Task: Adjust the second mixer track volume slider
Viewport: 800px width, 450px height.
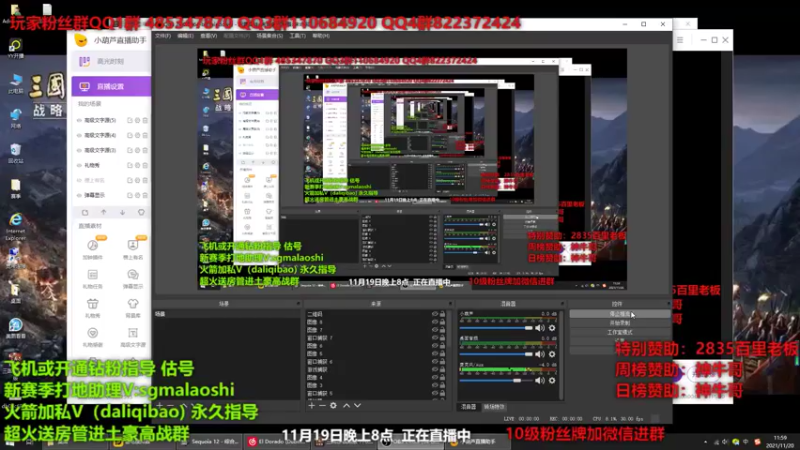Action: point(496,354)
